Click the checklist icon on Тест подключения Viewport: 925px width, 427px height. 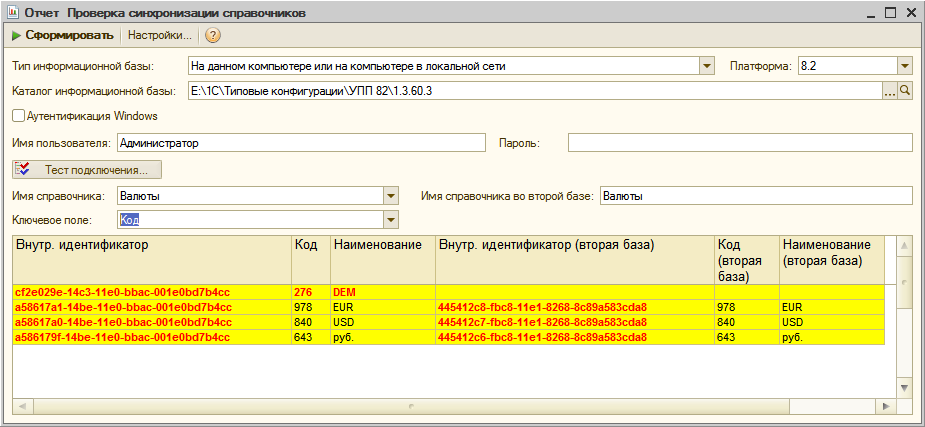[23, 170]
